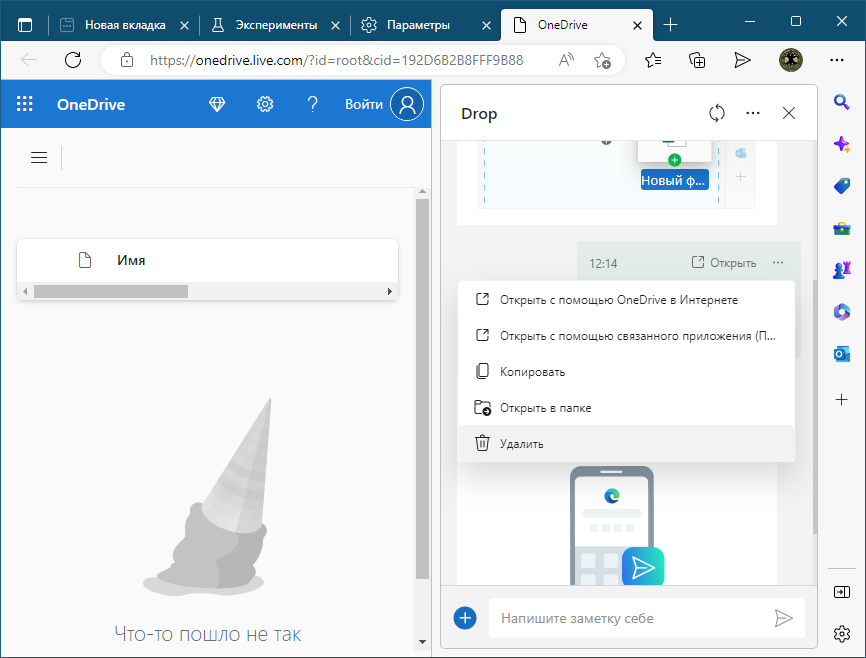Screen dimensions: 866x658
Task: Click the Войти sign-in button
Action: [384, 104]
